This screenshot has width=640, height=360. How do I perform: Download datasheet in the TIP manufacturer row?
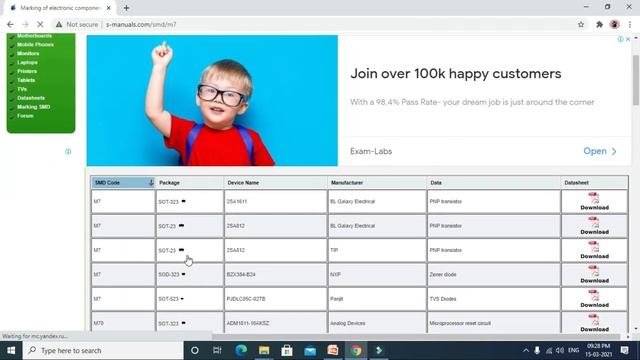click(594, 250)
